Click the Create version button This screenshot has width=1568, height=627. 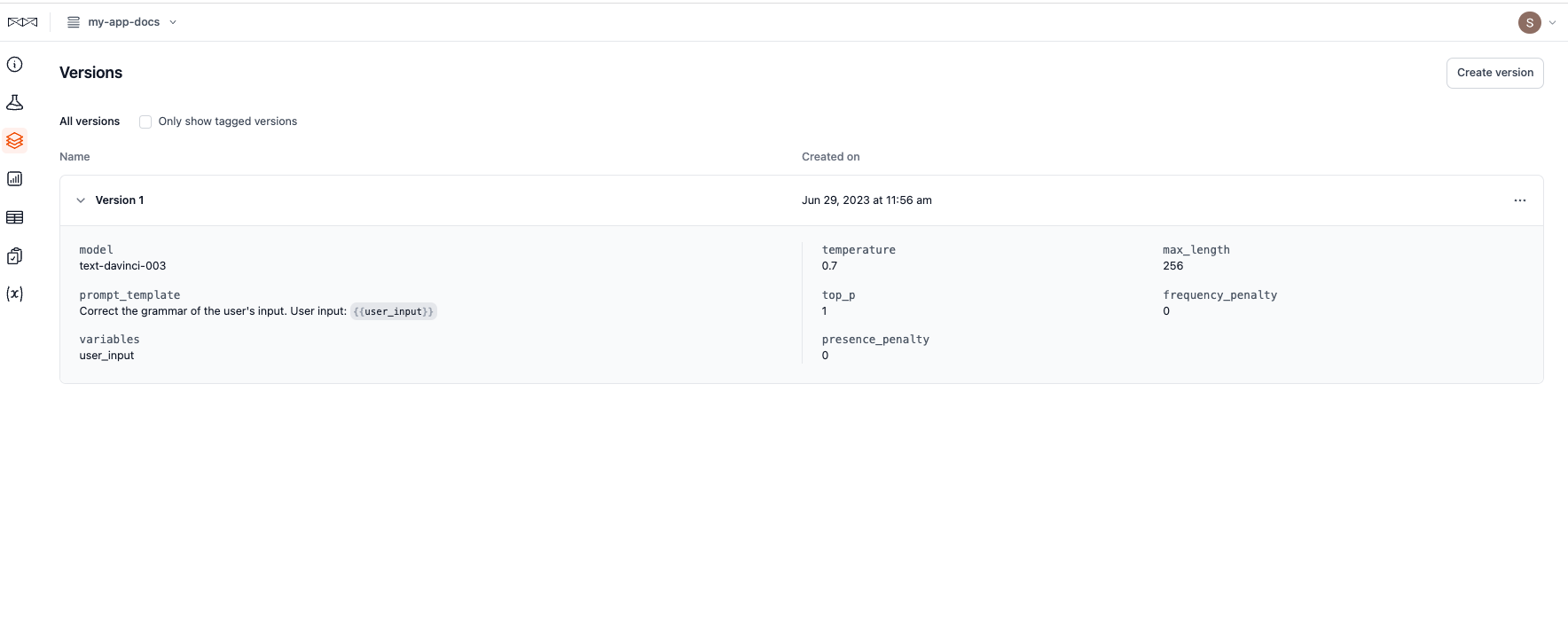[x=1494, y=73]
